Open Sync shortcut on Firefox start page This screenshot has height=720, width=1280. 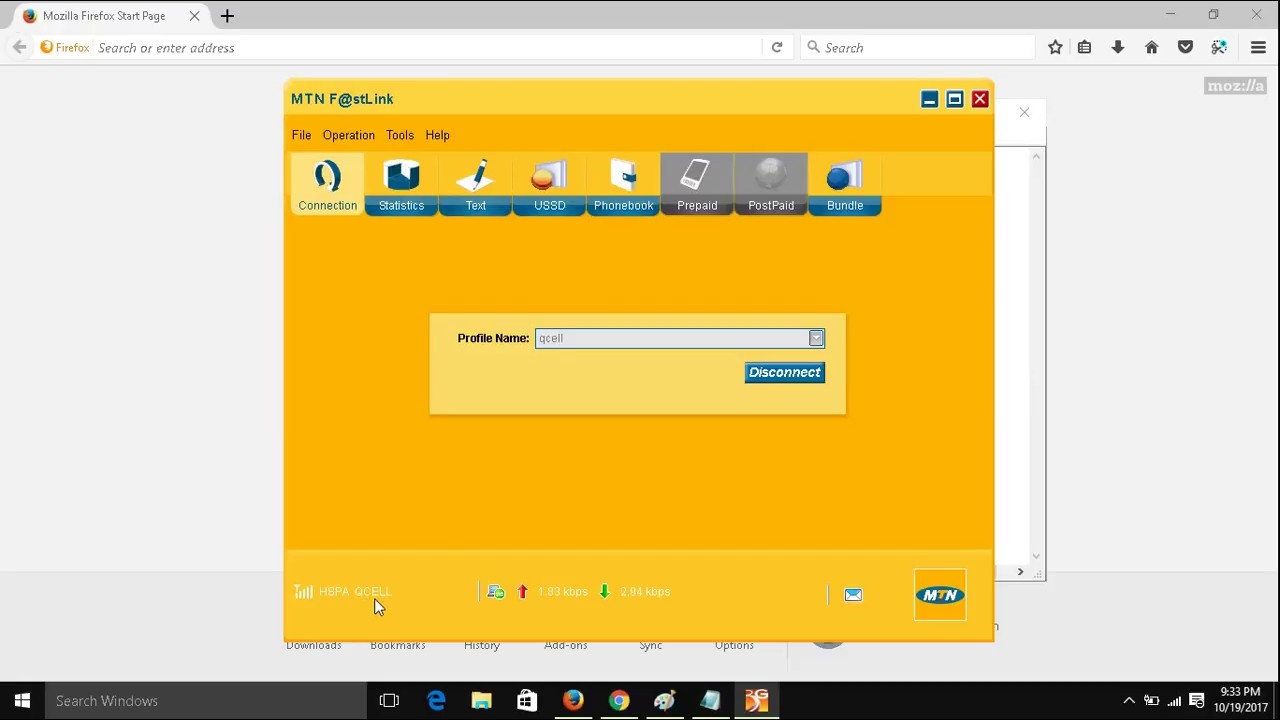pos(651,645)
